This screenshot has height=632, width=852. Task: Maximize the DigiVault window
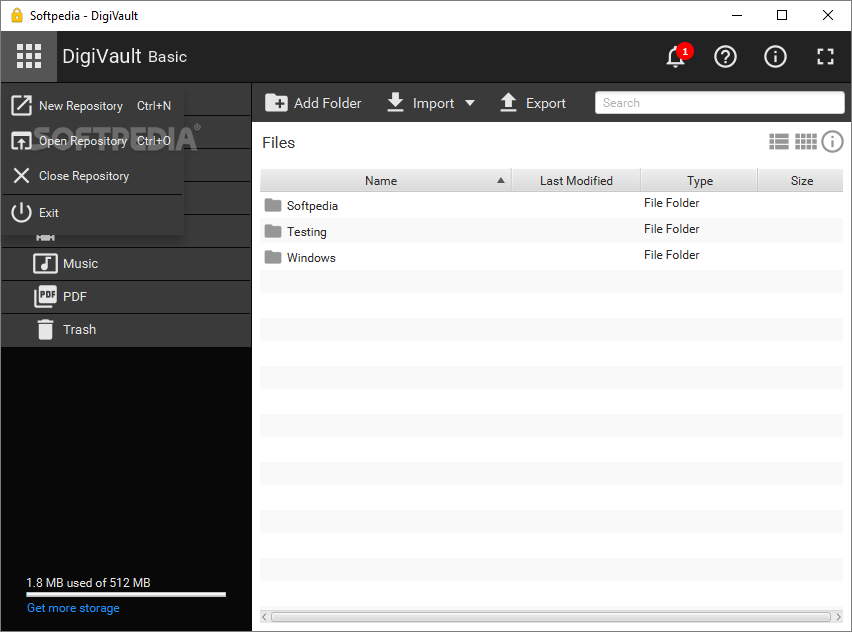pos(782,15)
